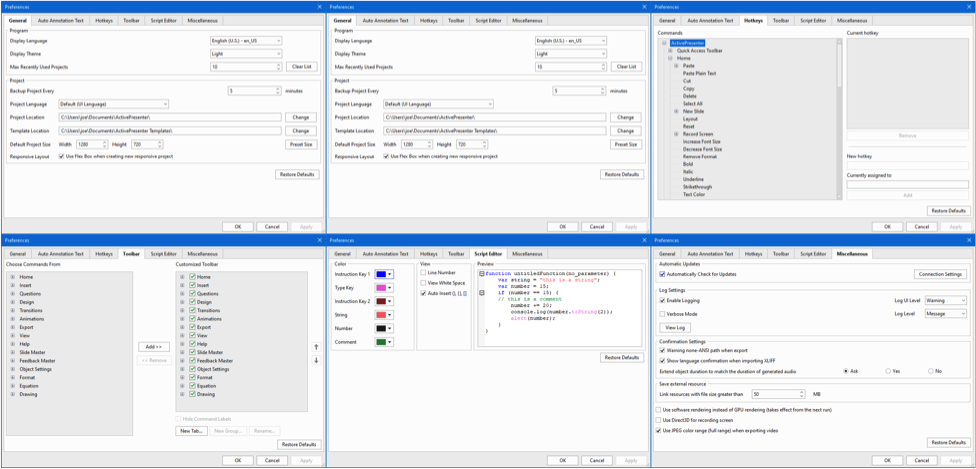The image size is (976, 469).
Task: Uncheck Enable Logging in Log Settings
Action: tap(662, 300)
